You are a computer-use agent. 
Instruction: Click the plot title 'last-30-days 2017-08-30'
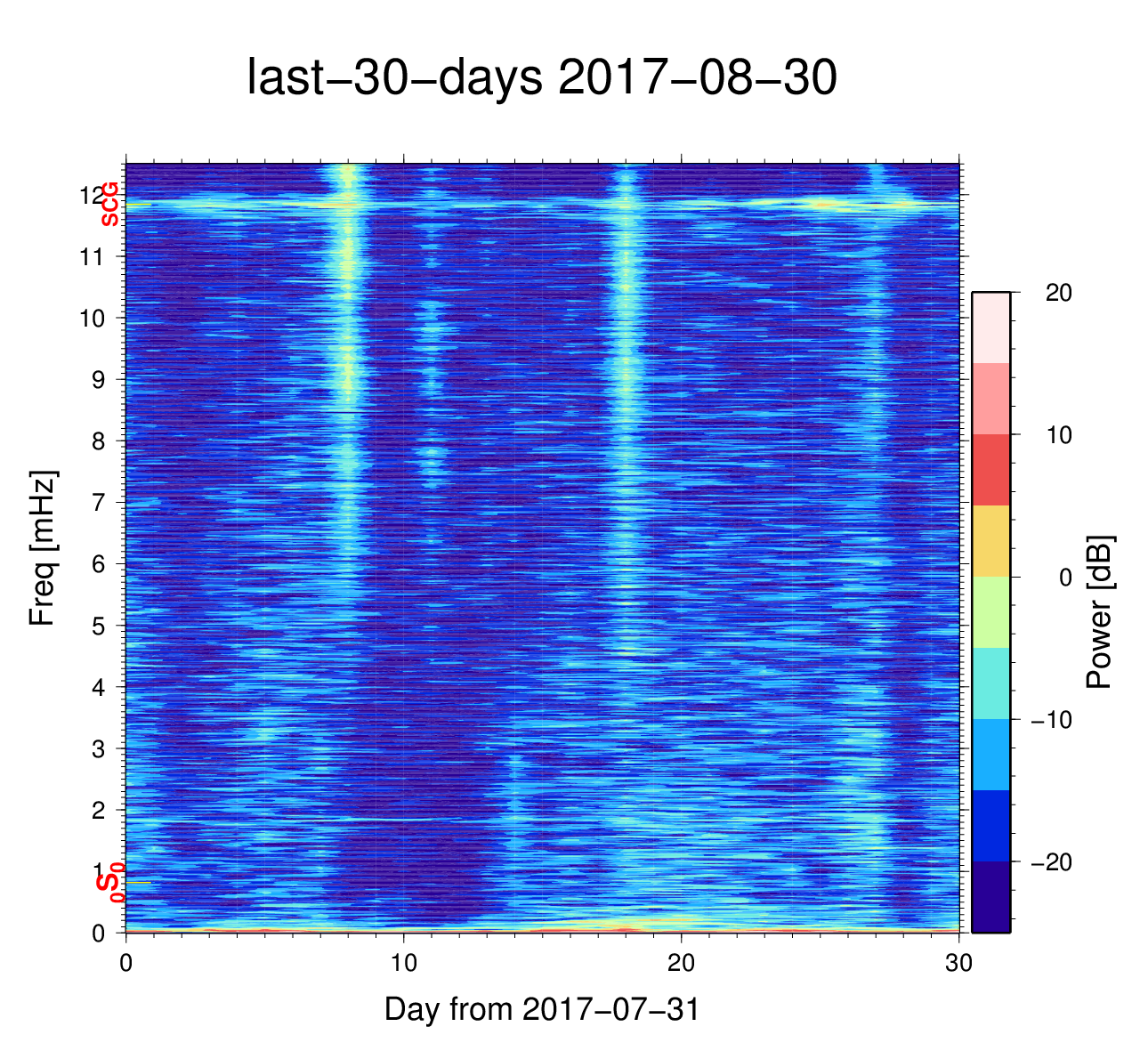click(x=541, y=78)
